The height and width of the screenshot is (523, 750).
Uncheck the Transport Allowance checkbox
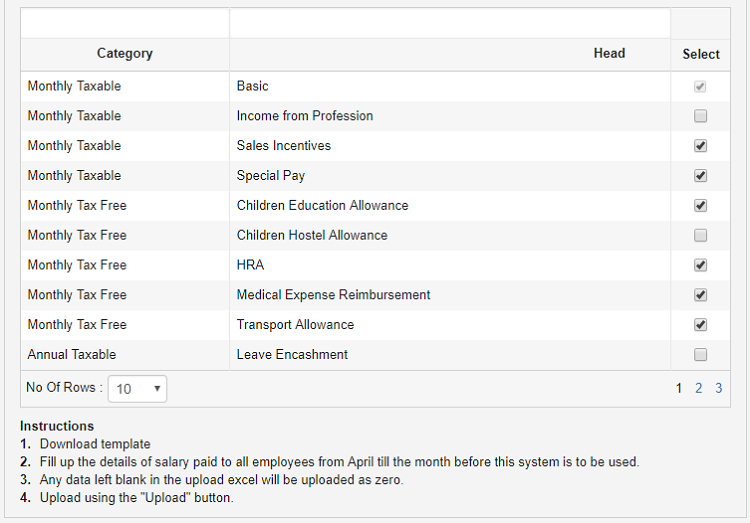point(700,325)
